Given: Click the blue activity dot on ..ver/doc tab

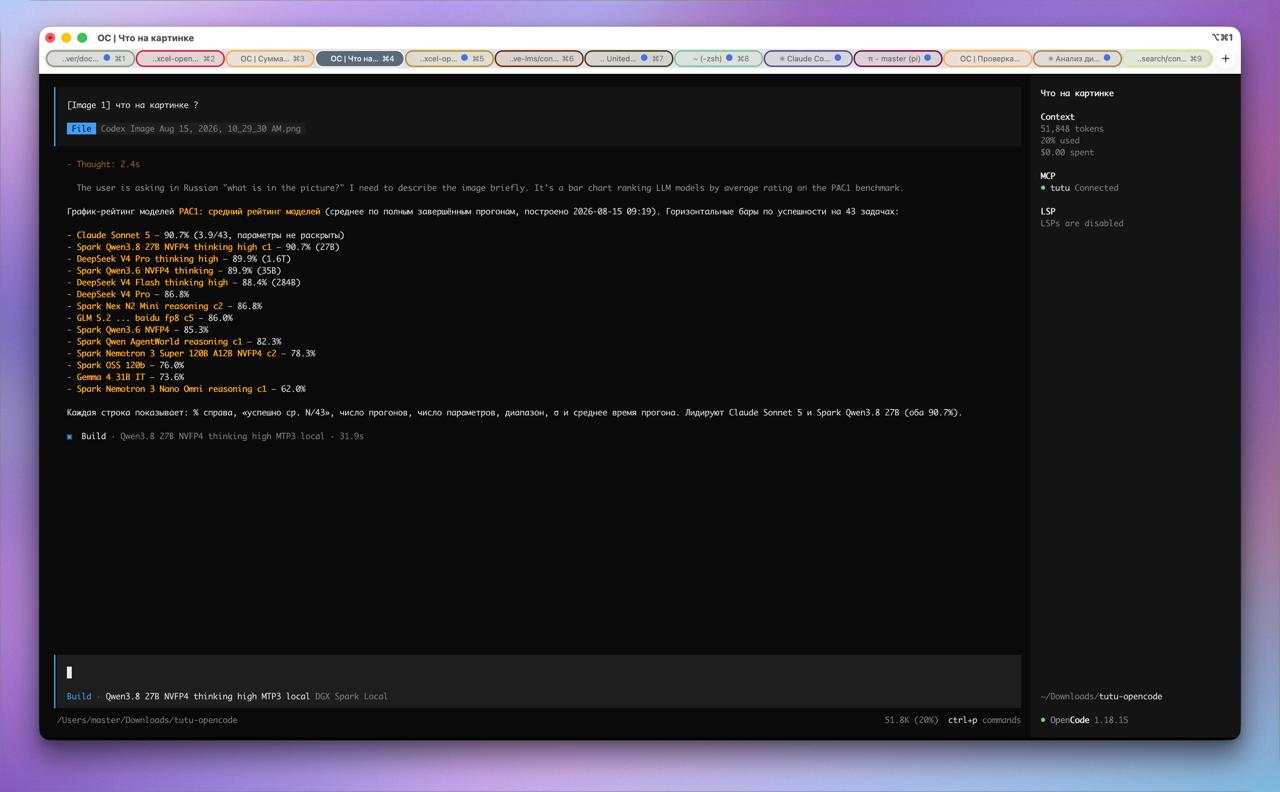Looking at the screenshot, I should (107, 58).
